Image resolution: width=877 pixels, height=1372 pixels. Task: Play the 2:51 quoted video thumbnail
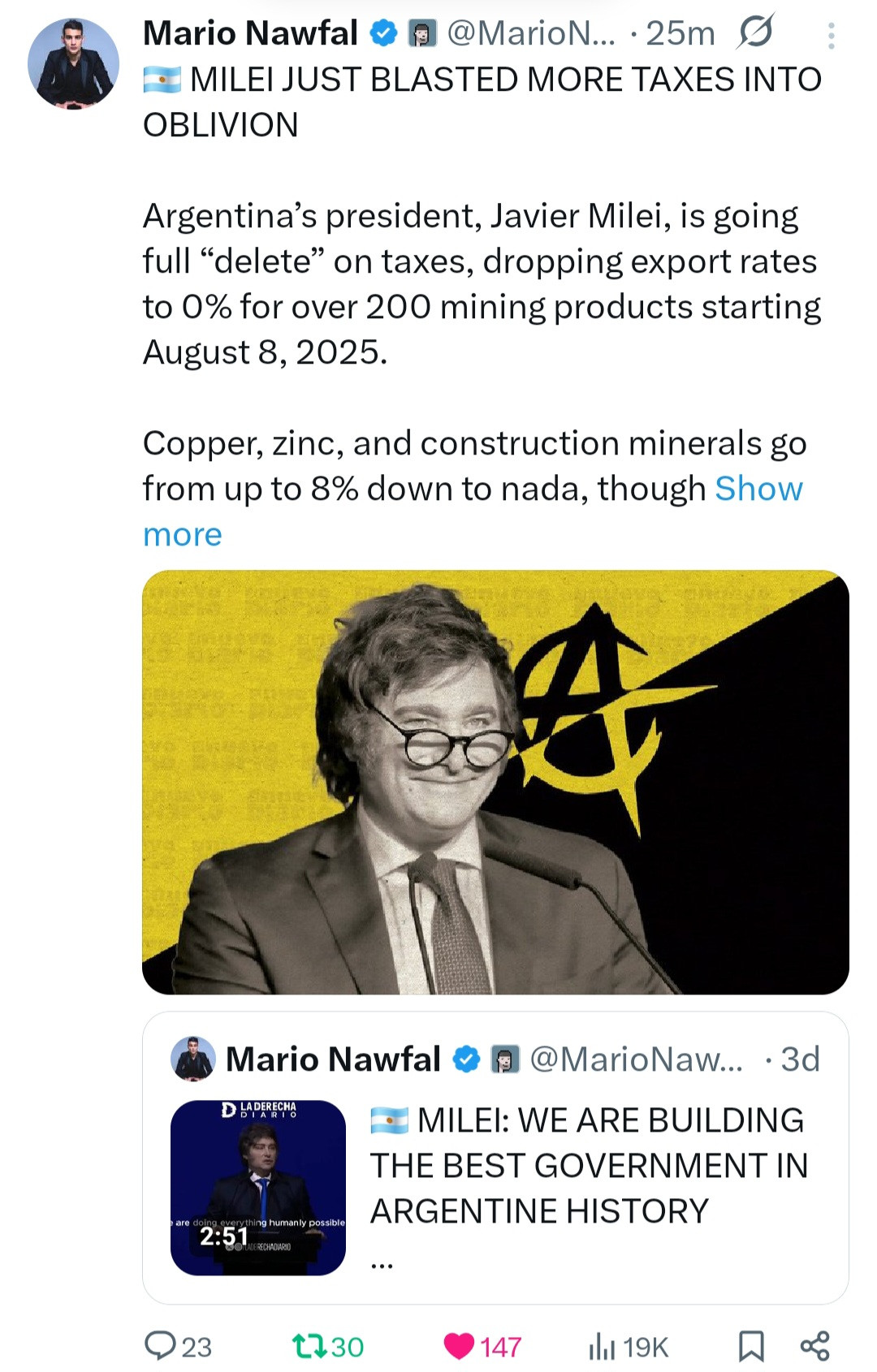(257, 1187)
